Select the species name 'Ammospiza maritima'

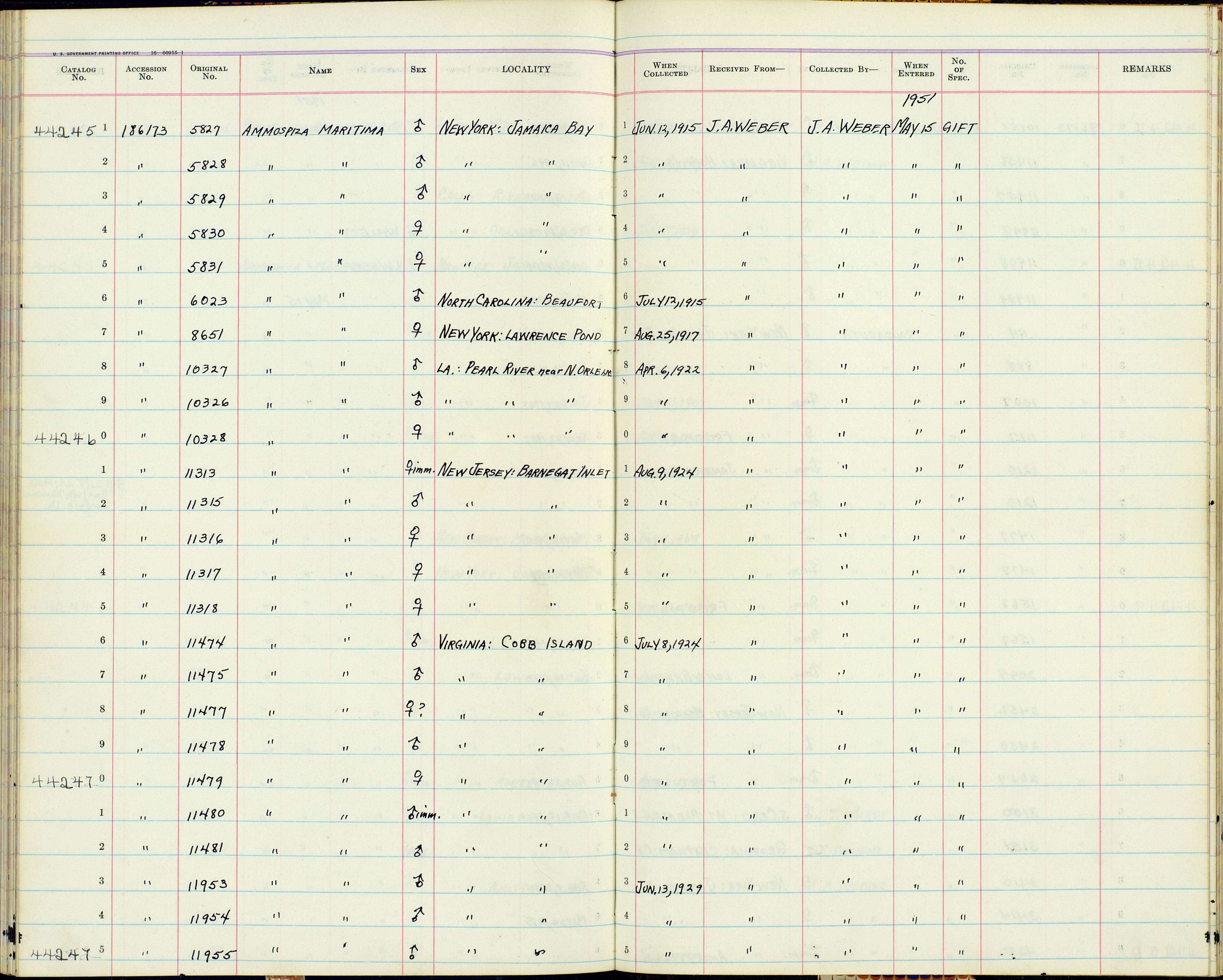click(x=313, y=131)
